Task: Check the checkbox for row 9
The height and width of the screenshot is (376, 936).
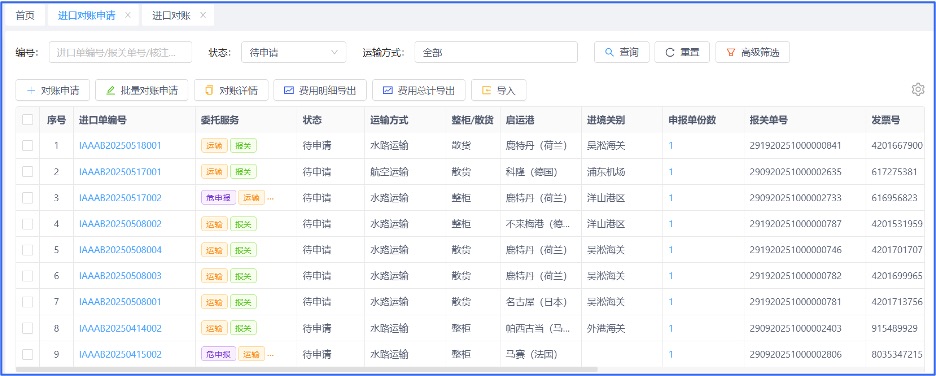Action: (27, 355)
